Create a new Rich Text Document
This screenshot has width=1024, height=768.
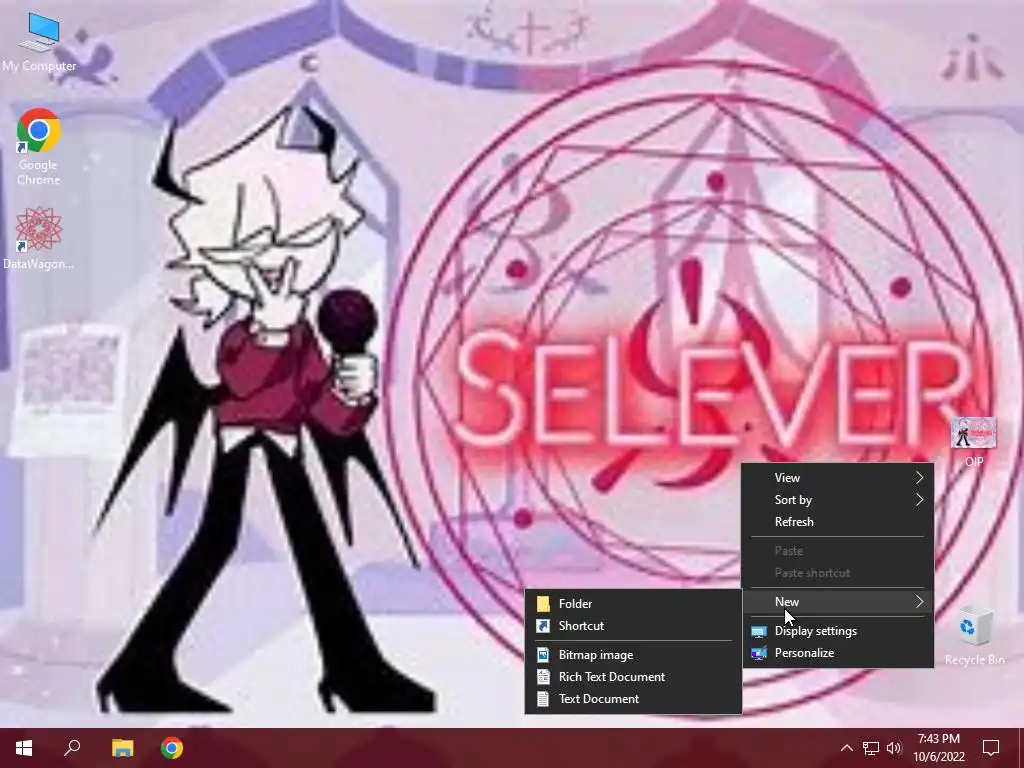click(x=633, y=677)
